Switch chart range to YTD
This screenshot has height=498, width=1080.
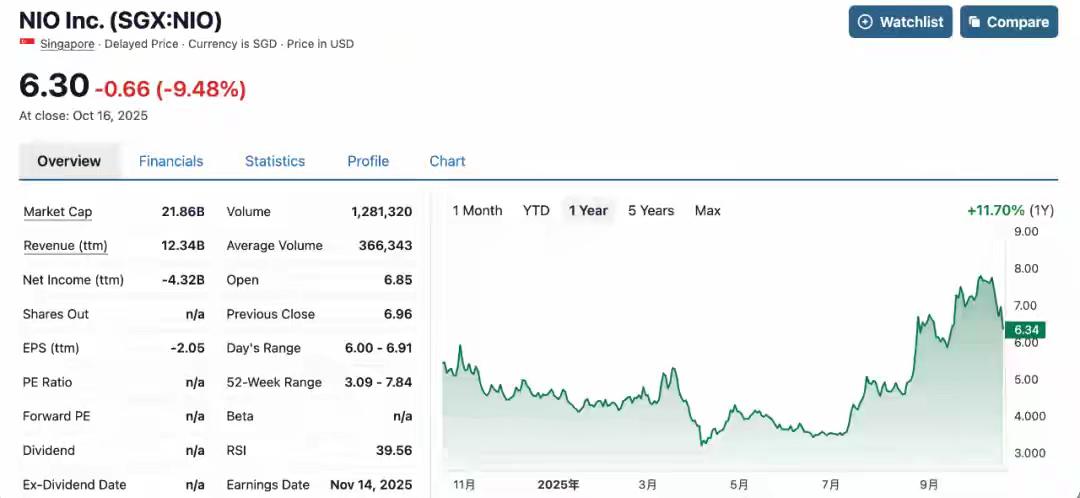(x=536, y=211)
